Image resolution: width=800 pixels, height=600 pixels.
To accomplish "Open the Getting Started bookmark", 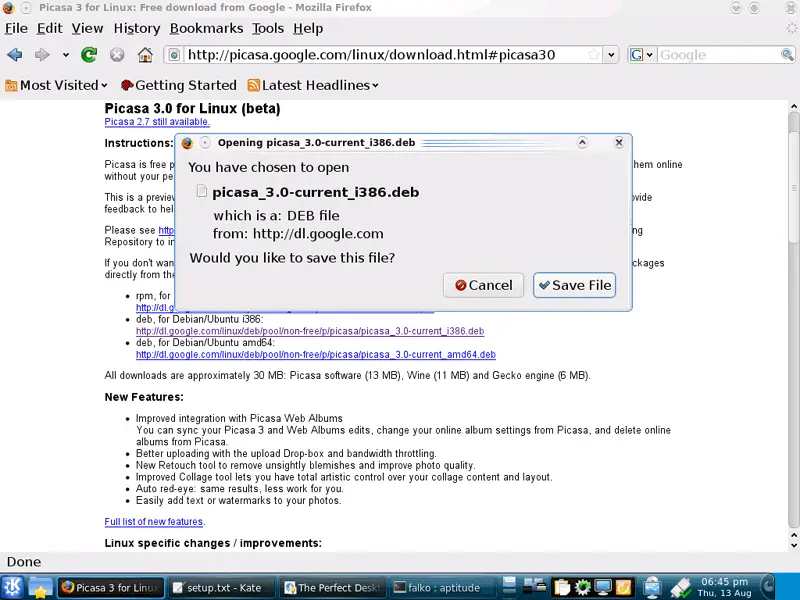I will tap(179, 85).
